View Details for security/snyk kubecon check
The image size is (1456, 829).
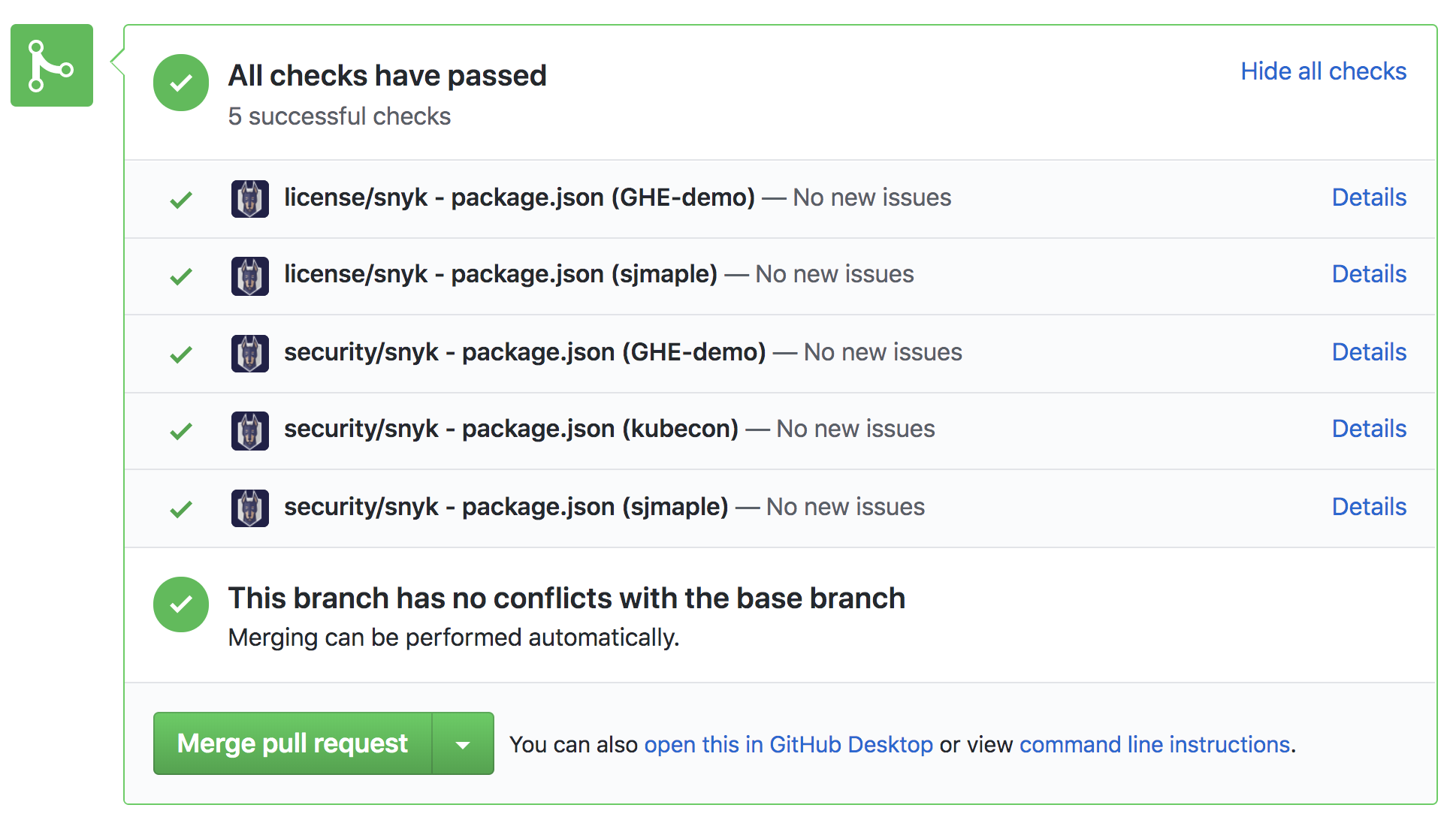(x=1368, y=429)
